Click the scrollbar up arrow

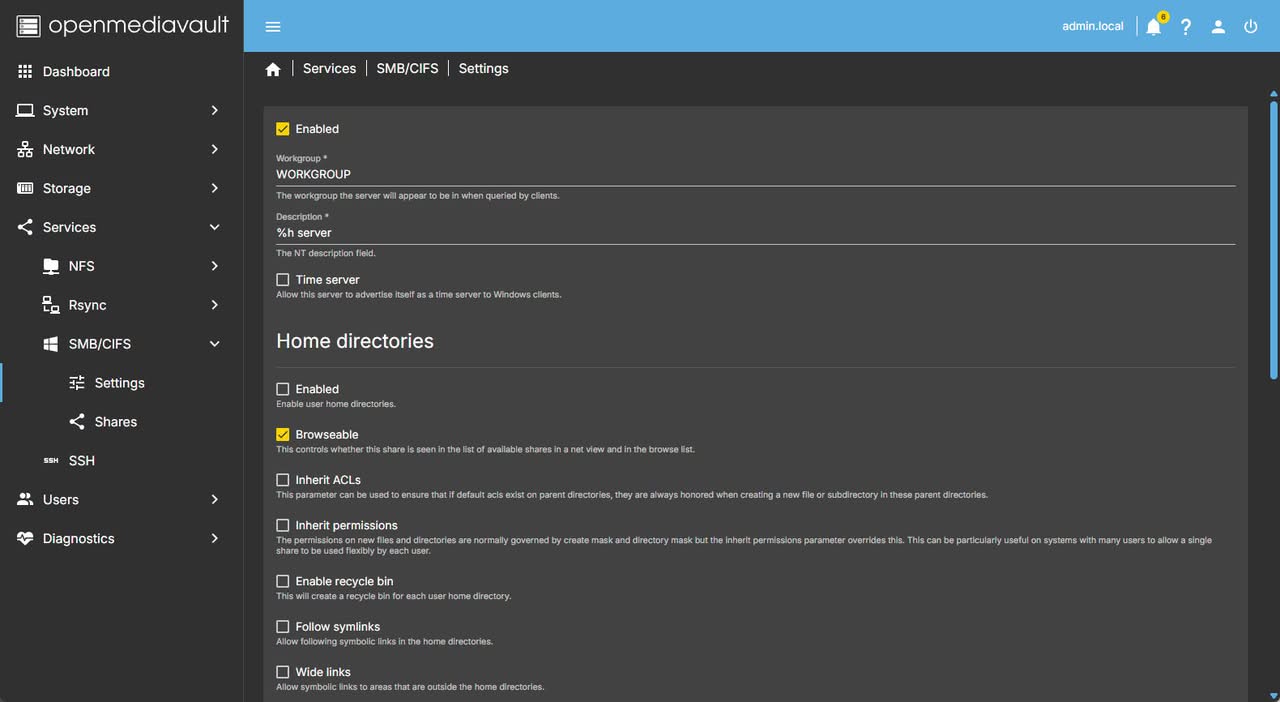pos(1273,94)
